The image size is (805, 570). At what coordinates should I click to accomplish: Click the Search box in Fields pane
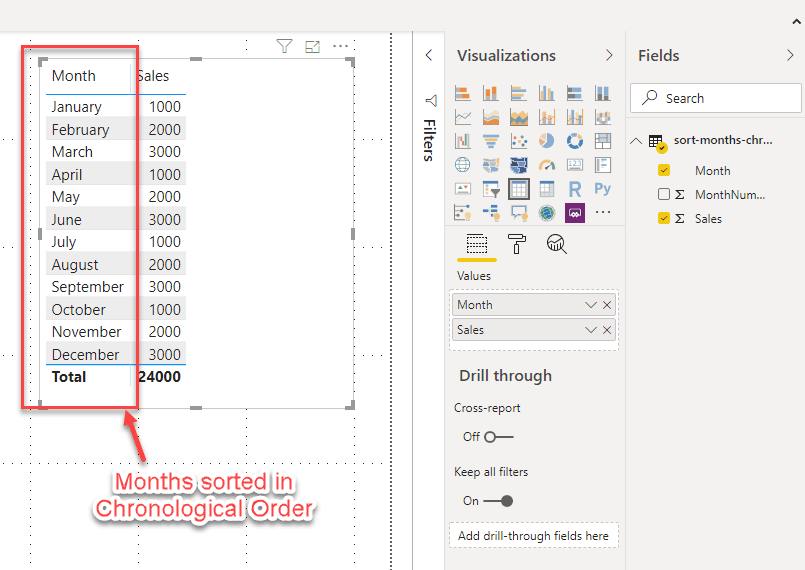[x=715, y=98]
